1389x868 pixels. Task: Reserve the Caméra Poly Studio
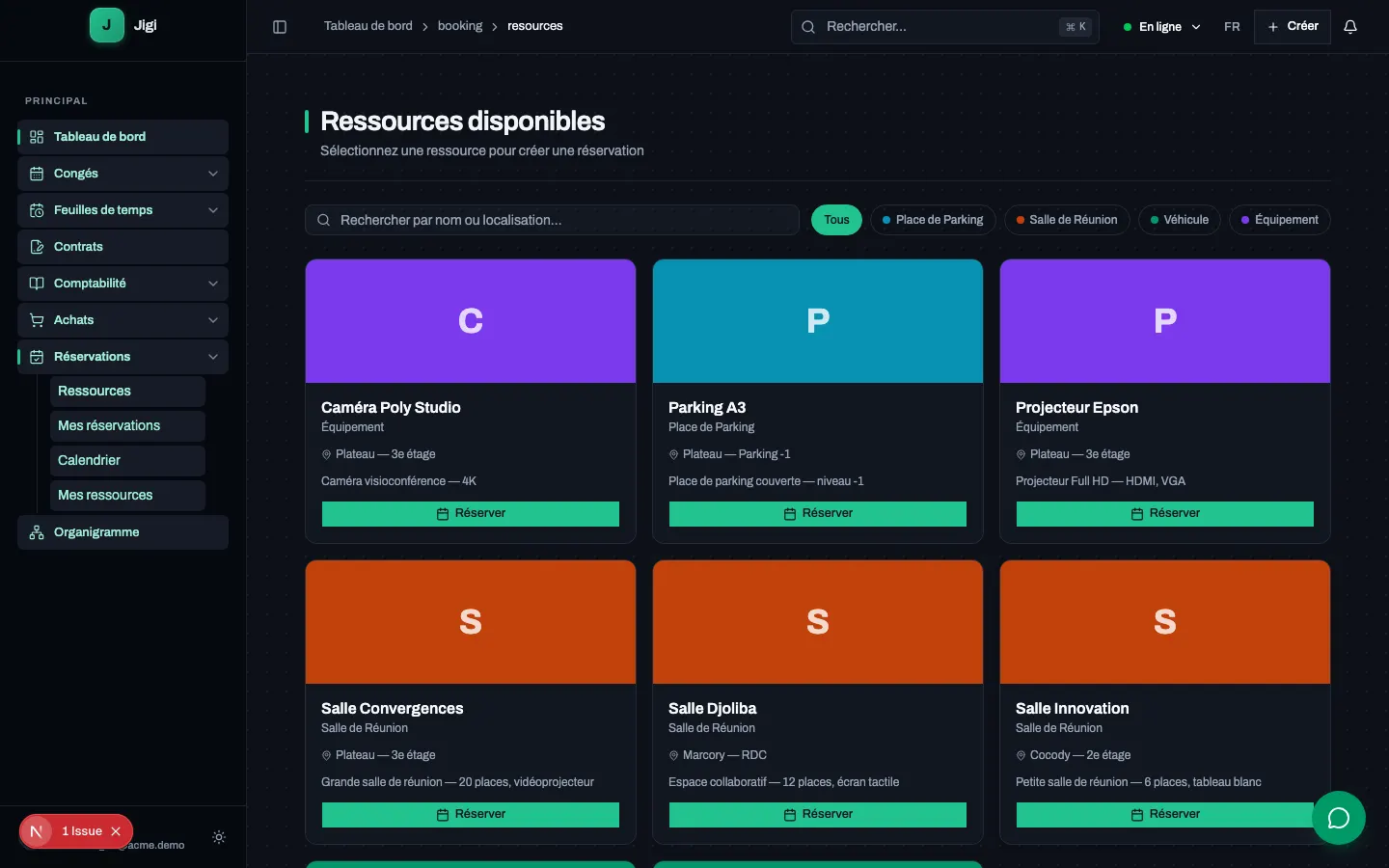(x=471, y=514)
